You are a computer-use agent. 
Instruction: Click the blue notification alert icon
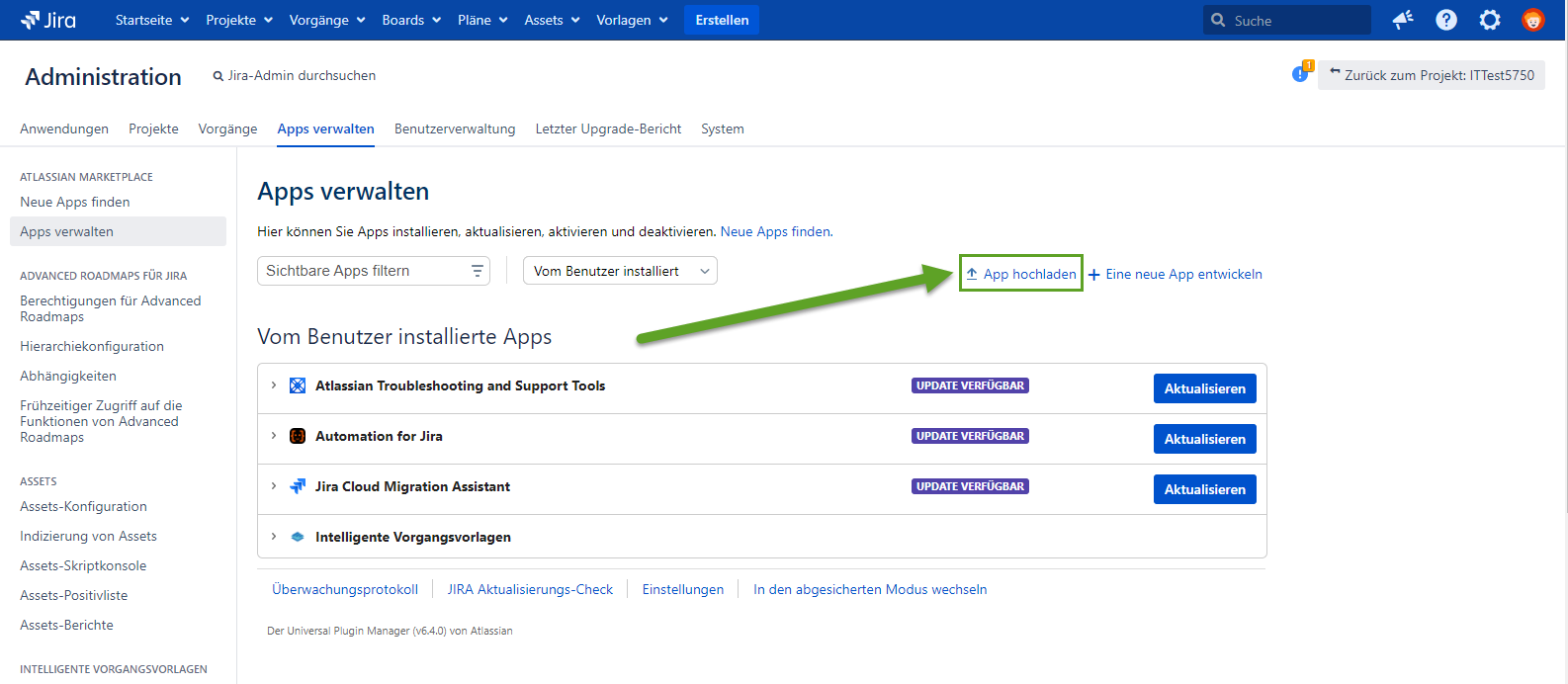point(1300,74)
